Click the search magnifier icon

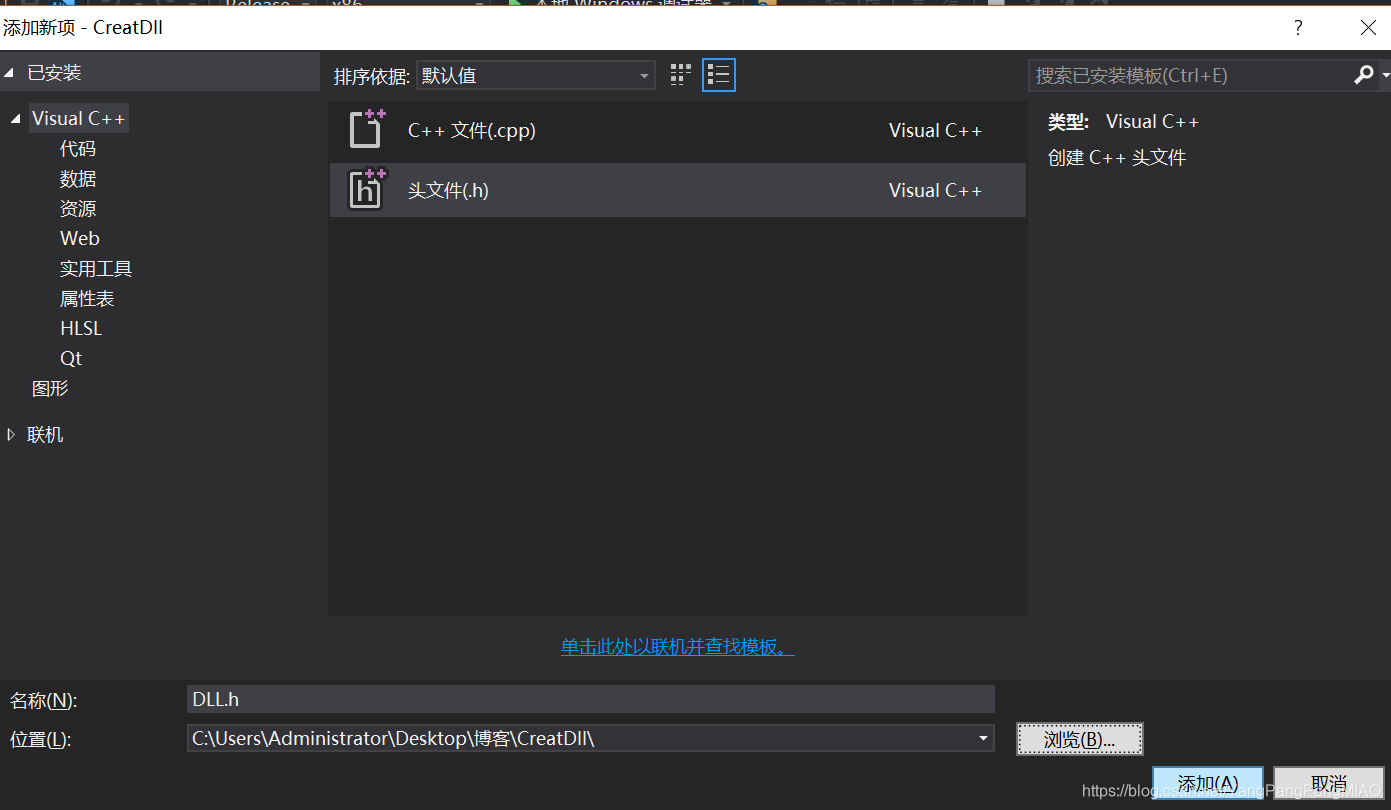tap(1364, 75)
